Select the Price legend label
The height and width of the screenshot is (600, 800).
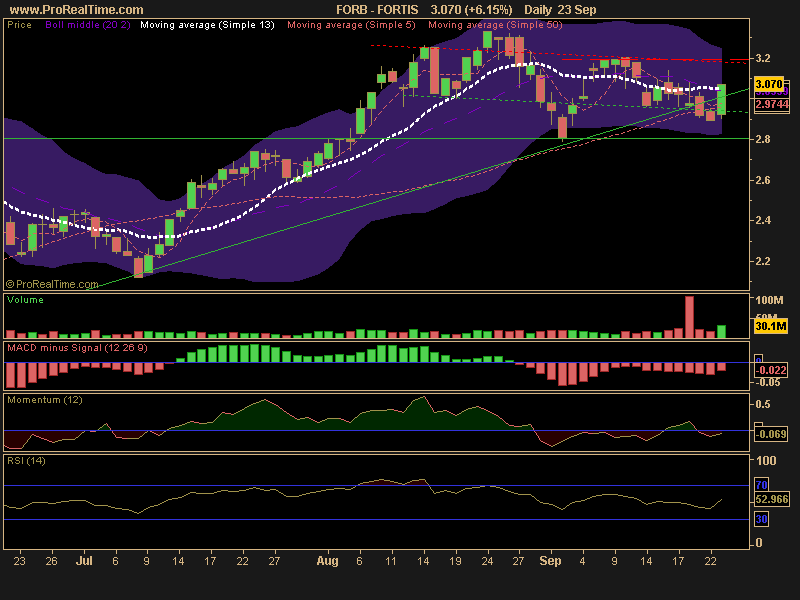coord(19,24)
